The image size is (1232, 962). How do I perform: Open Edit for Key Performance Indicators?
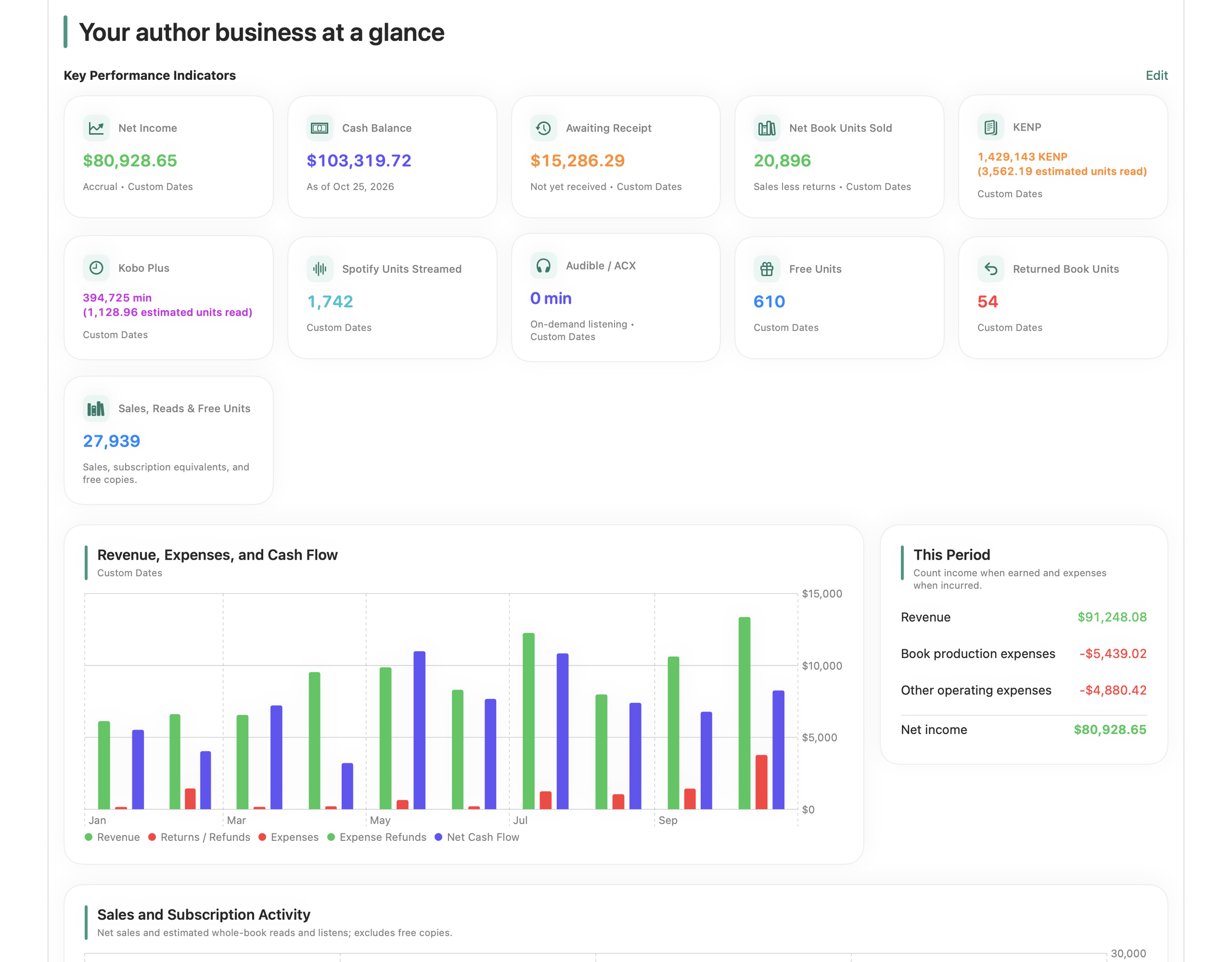coord(1157,75)
